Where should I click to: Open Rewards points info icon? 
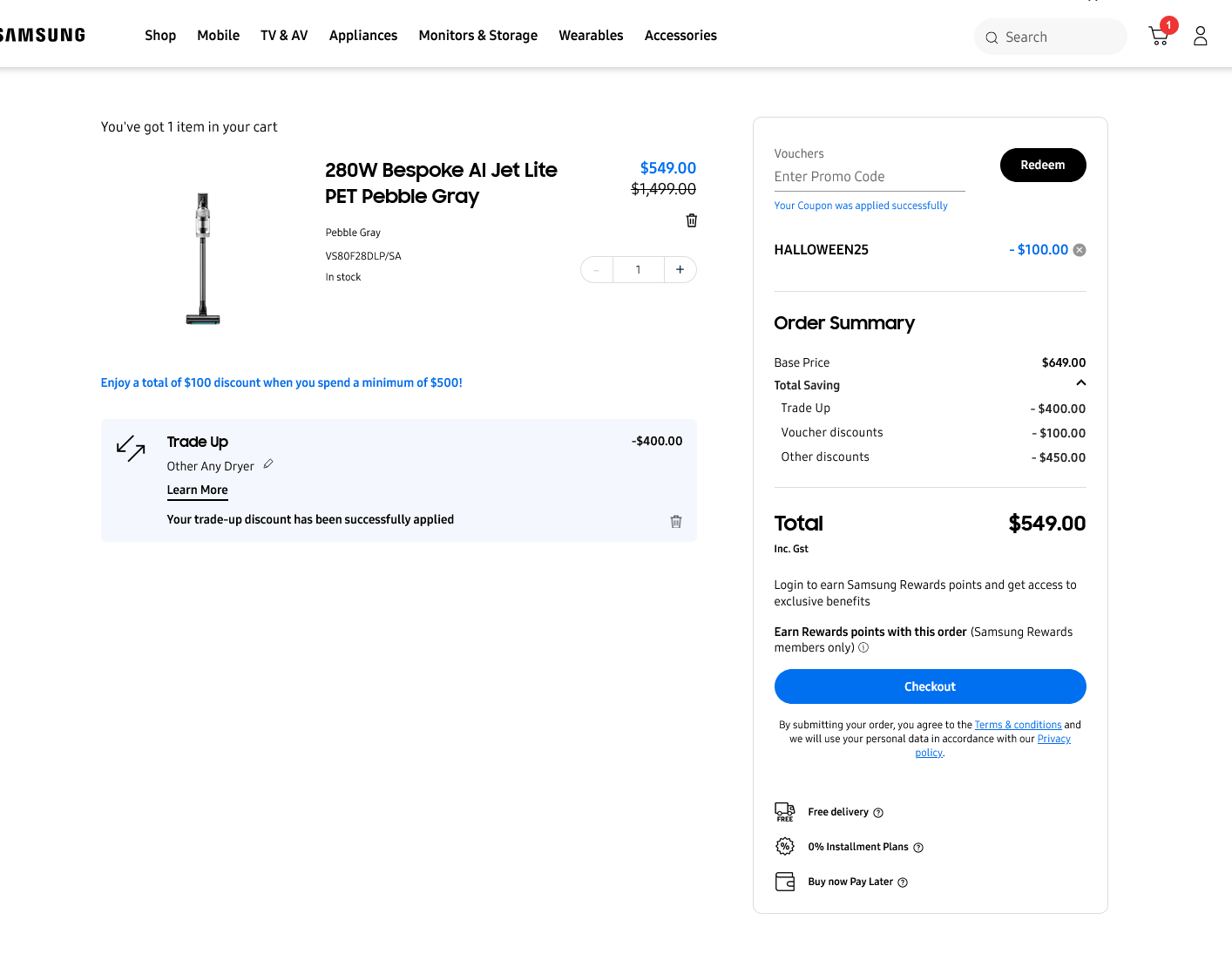863,648
